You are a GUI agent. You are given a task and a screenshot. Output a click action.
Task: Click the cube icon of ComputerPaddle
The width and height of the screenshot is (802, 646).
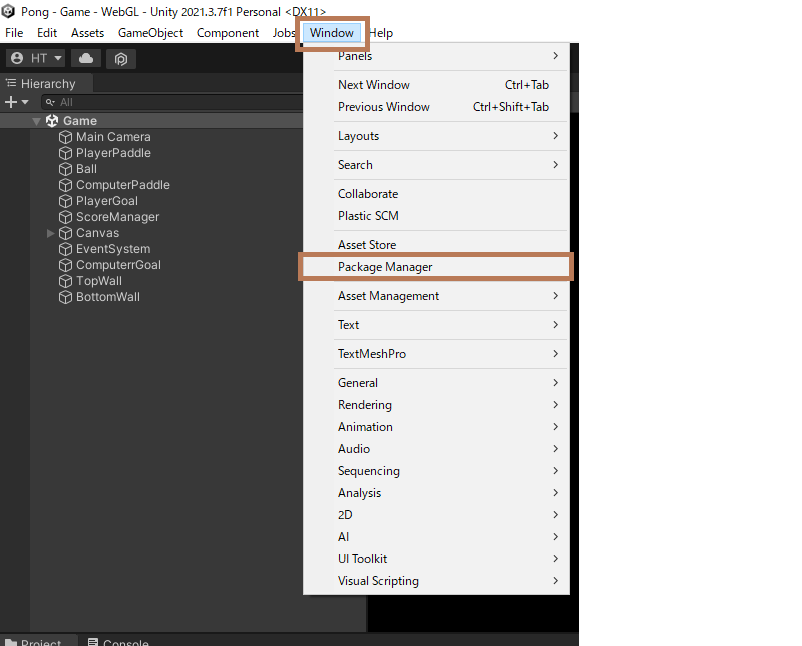[65, 185]
